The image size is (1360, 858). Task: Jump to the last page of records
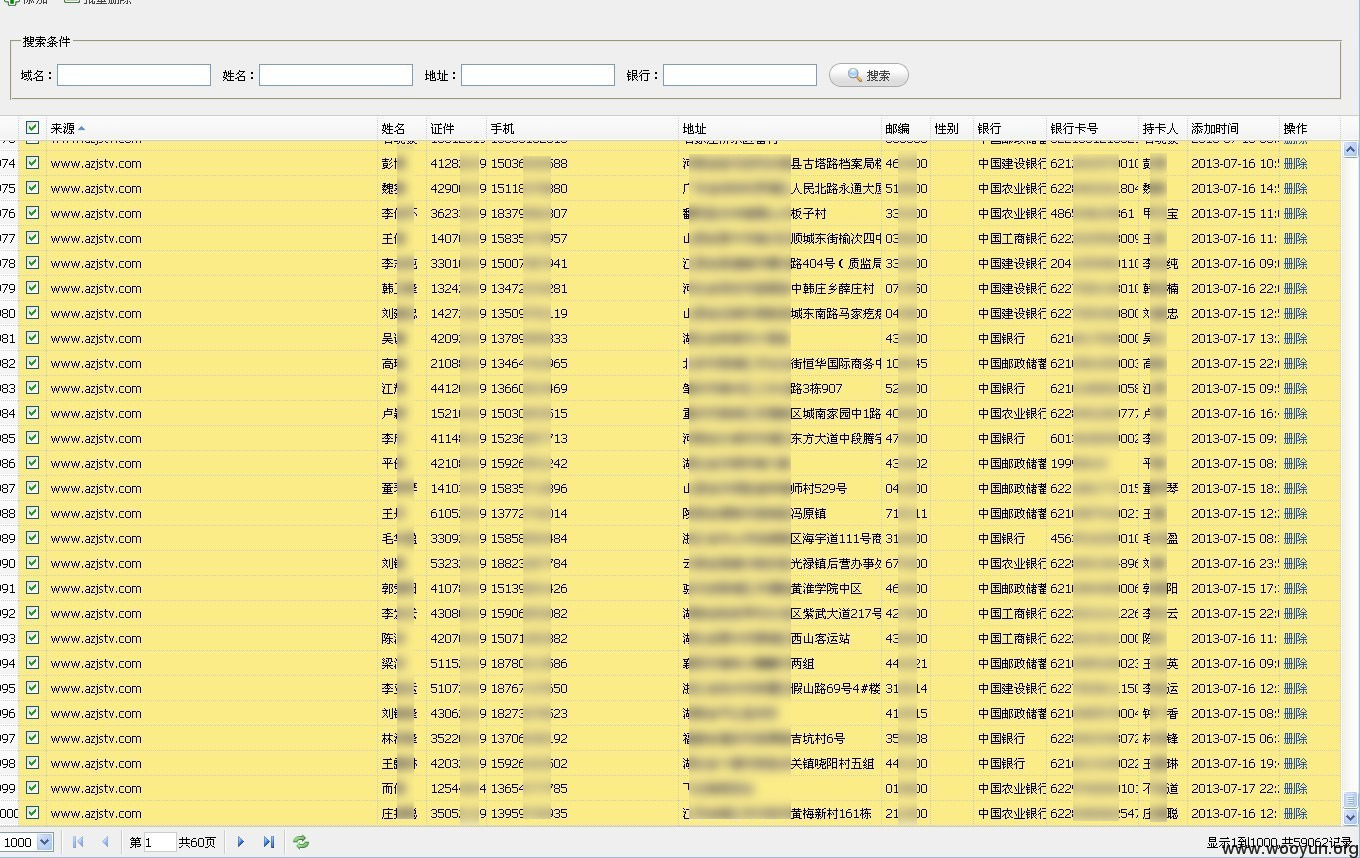(268, 842)
